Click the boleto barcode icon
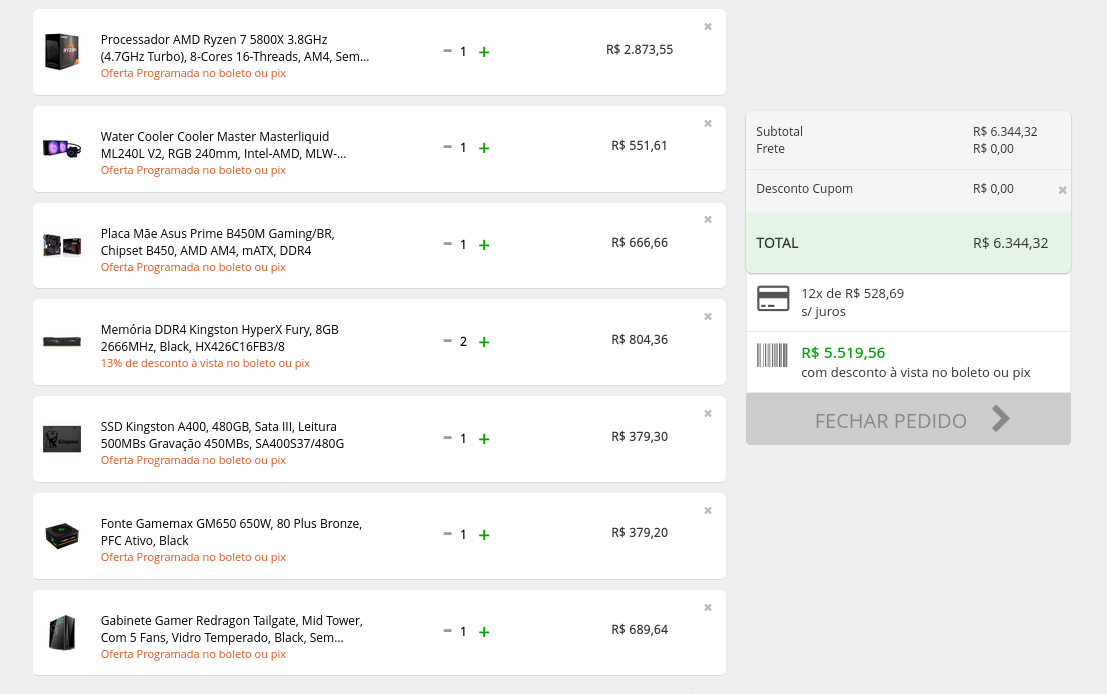The image size is (1107, 694). 772,355
